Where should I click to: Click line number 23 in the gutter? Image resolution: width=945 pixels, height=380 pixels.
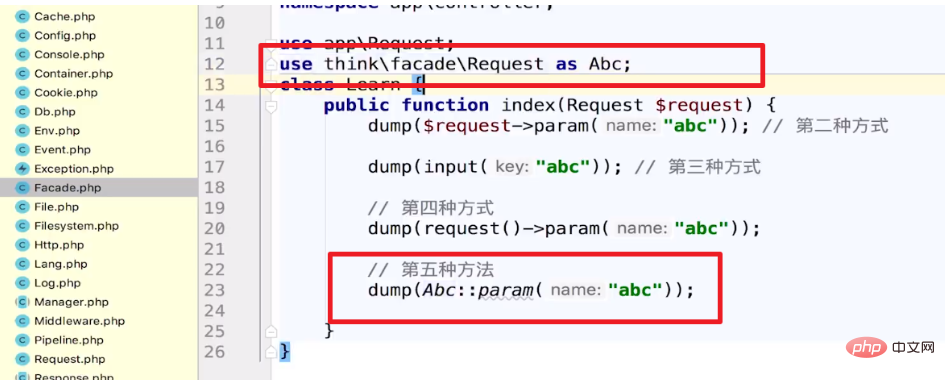[x=214, y=290]
